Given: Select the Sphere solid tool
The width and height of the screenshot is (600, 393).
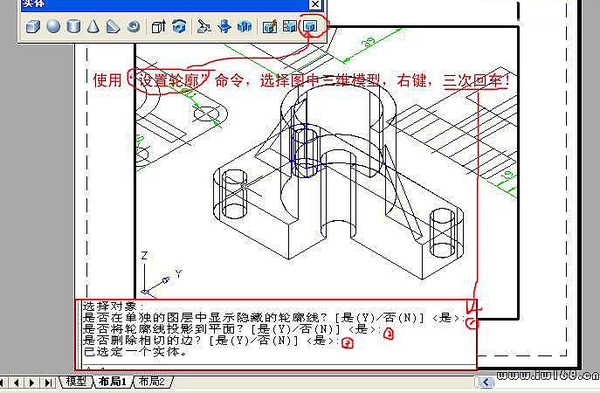Looking at the screenshot, I should coord(53,26).
